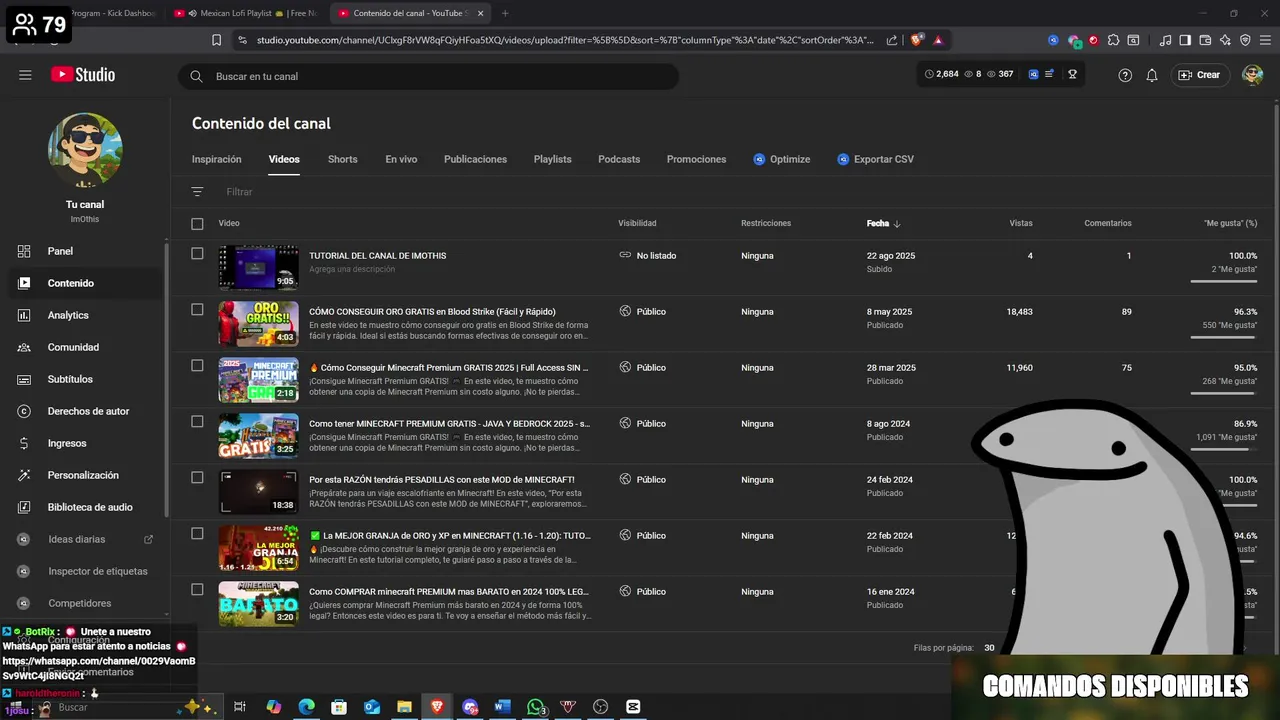Switch to the Podcasts tab
The image size is (1280, 720).
619,159
